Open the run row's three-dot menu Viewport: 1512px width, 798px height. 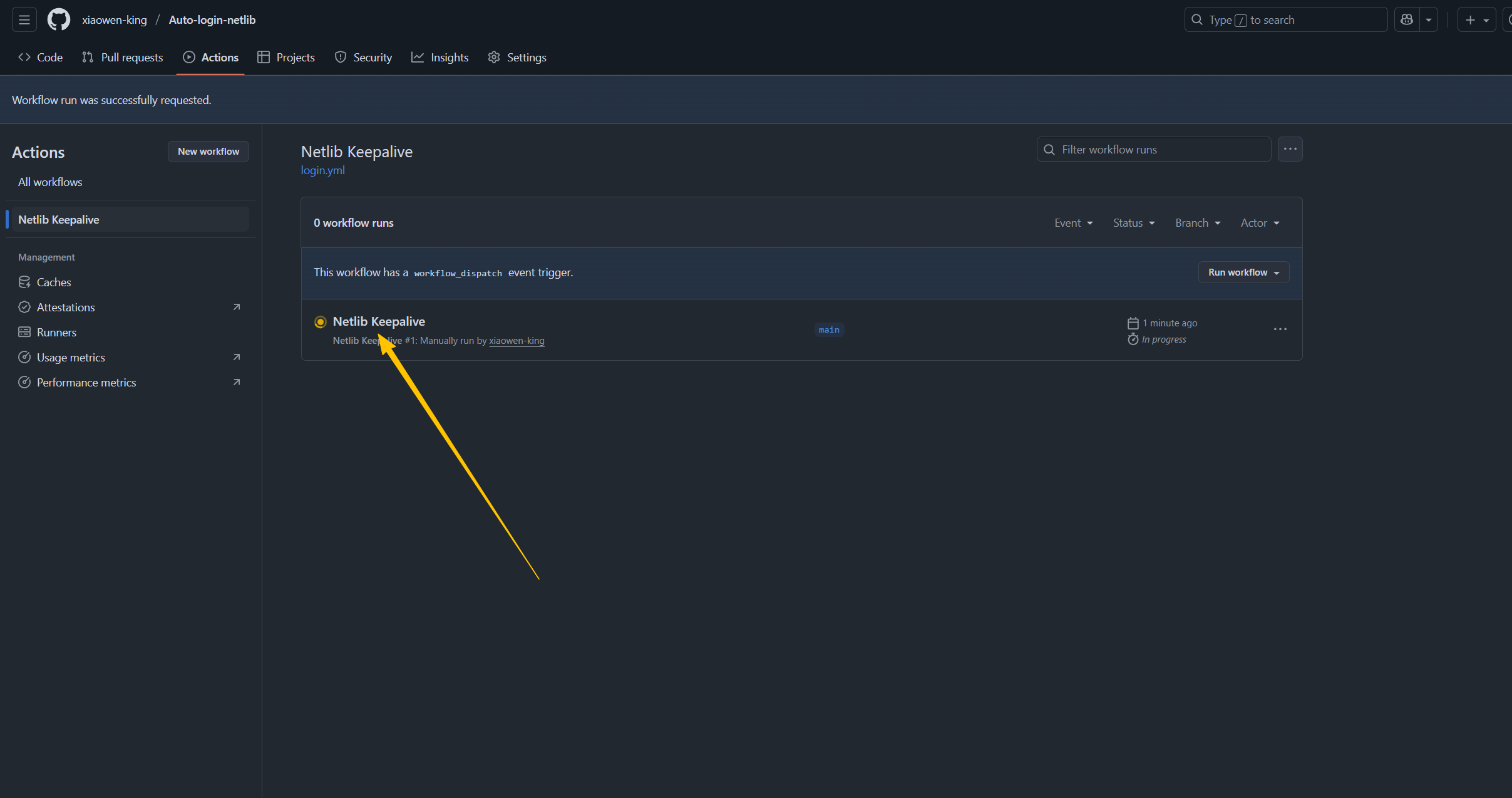1280,329
